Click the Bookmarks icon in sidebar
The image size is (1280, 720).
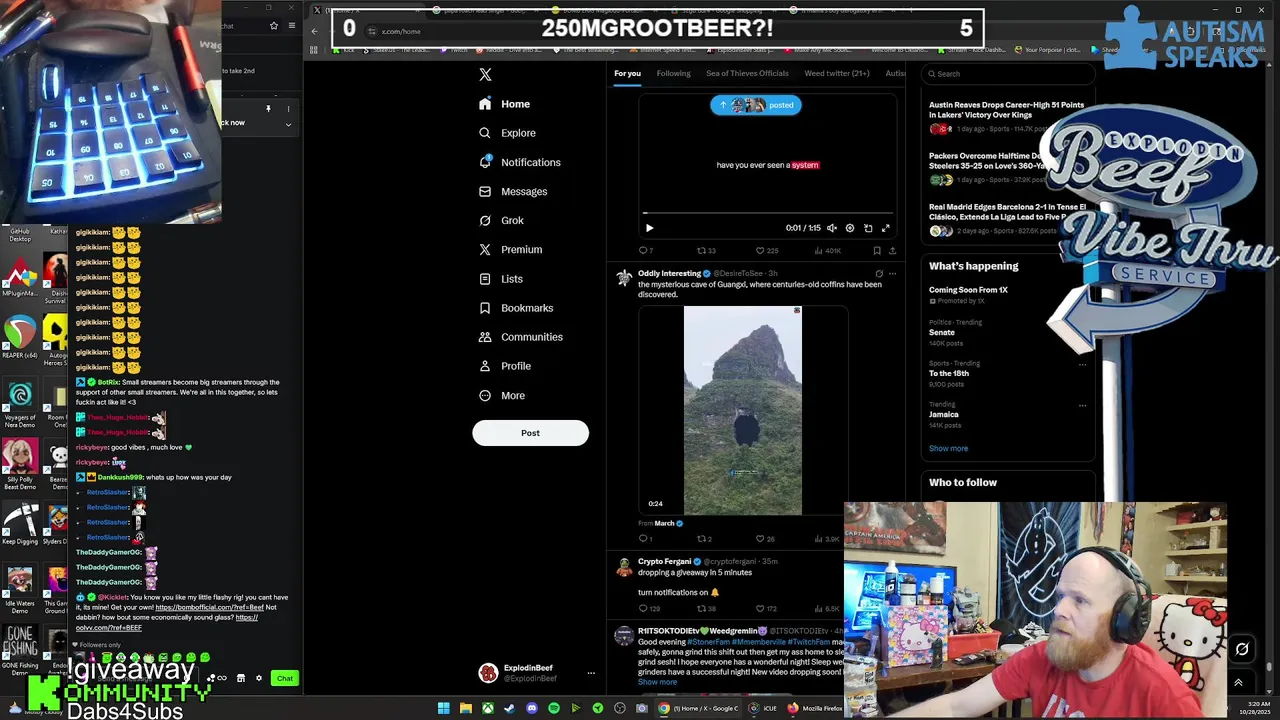click(485, 308)
